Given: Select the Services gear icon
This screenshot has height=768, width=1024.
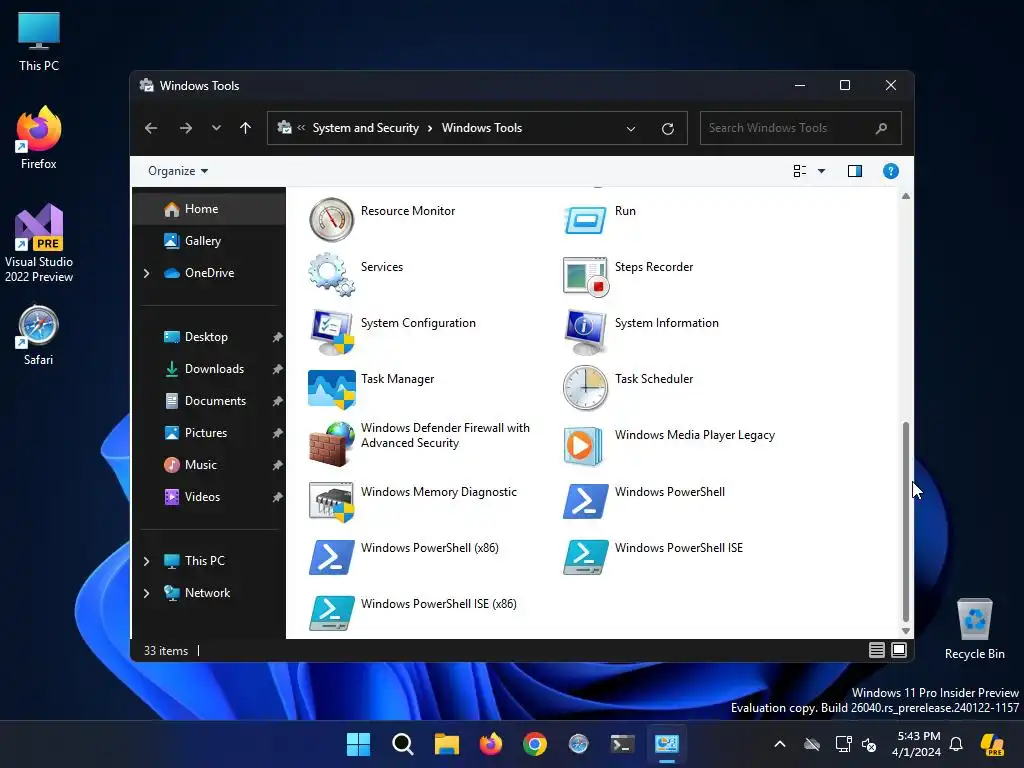Looking at the screenshot, I should pos(331,275).
